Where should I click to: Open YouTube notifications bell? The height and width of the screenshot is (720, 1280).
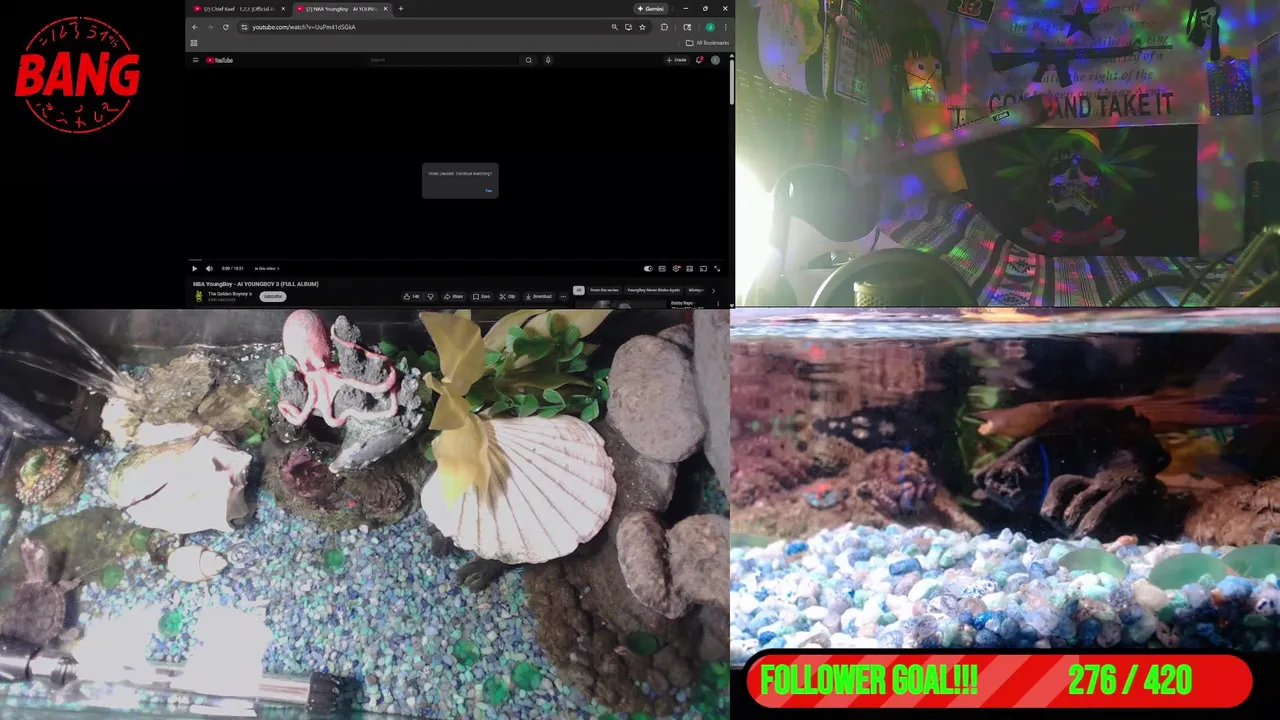click(699, 60)
